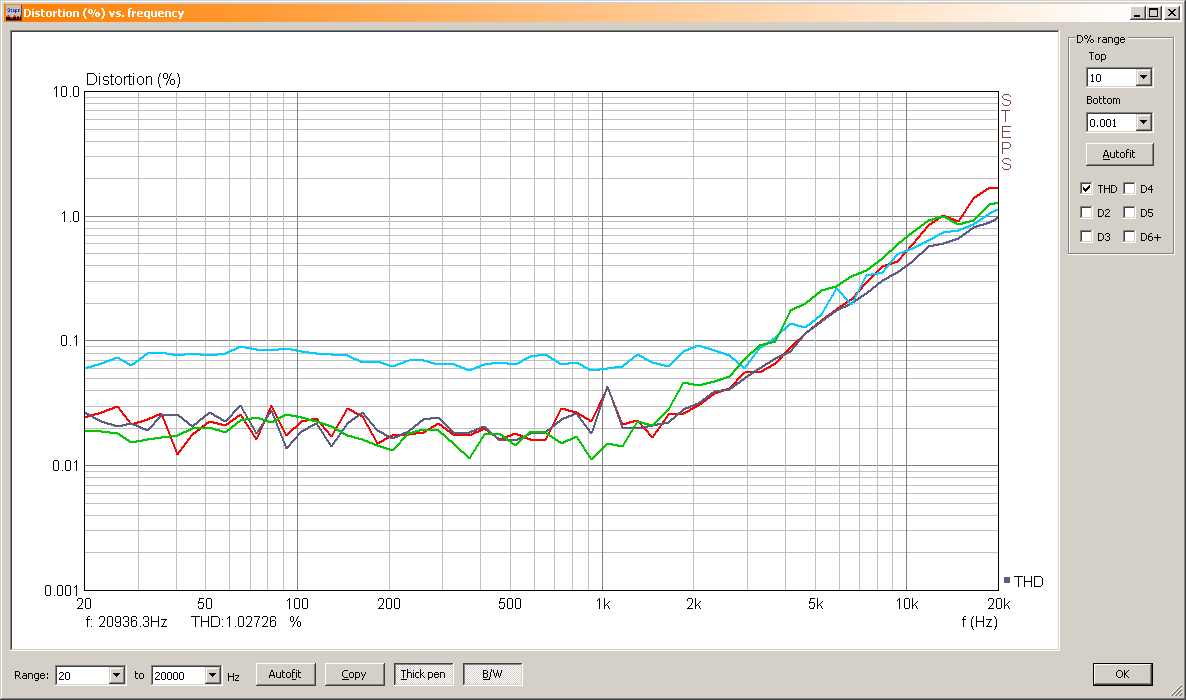Copy the graph with Copy button
This screenshot has height=700, width=1186.
354,674
